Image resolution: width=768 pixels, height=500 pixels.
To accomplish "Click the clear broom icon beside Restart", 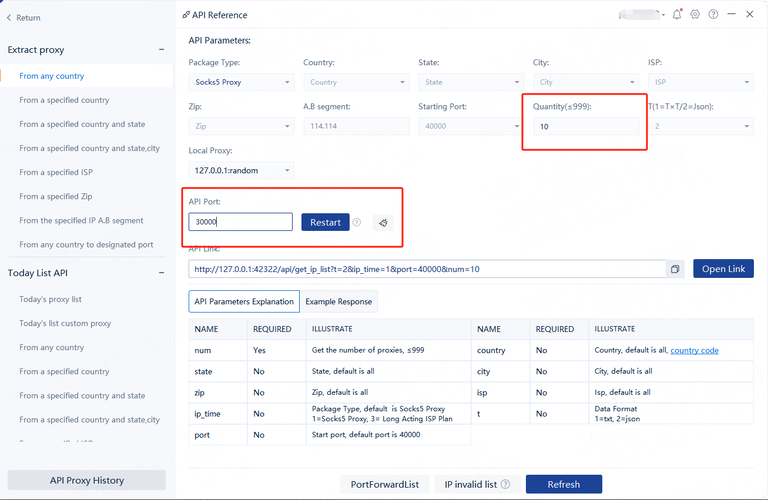I will click(382, 223).
